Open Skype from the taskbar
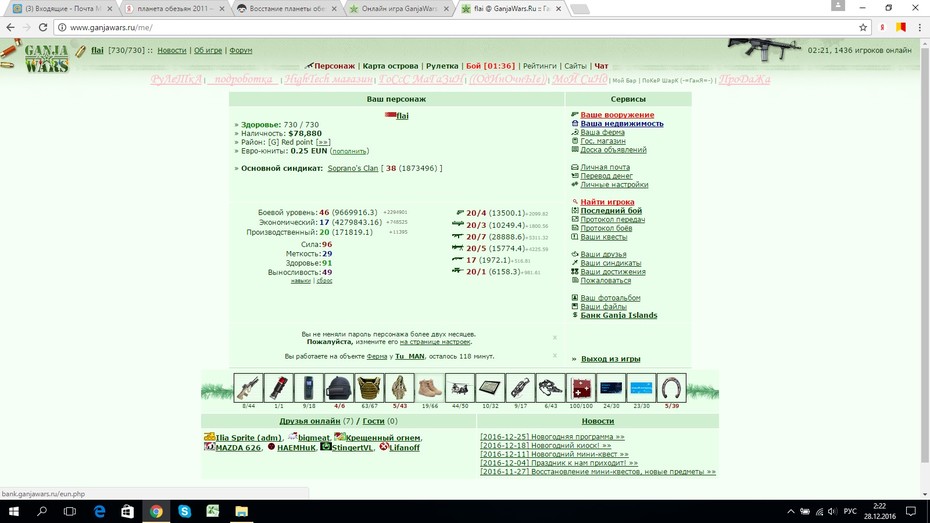This screenshot has height=523, width=930. [184, 511]
